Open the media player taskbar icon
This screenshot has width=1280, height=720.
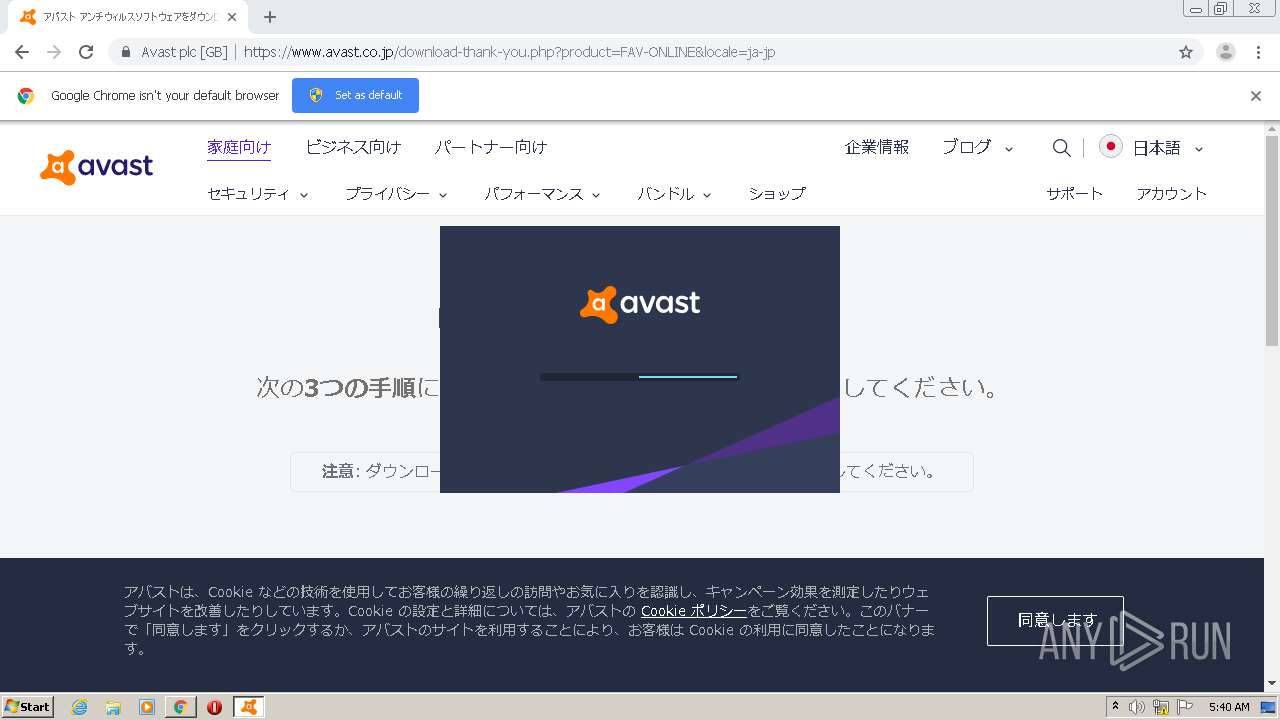pos(147,707)
